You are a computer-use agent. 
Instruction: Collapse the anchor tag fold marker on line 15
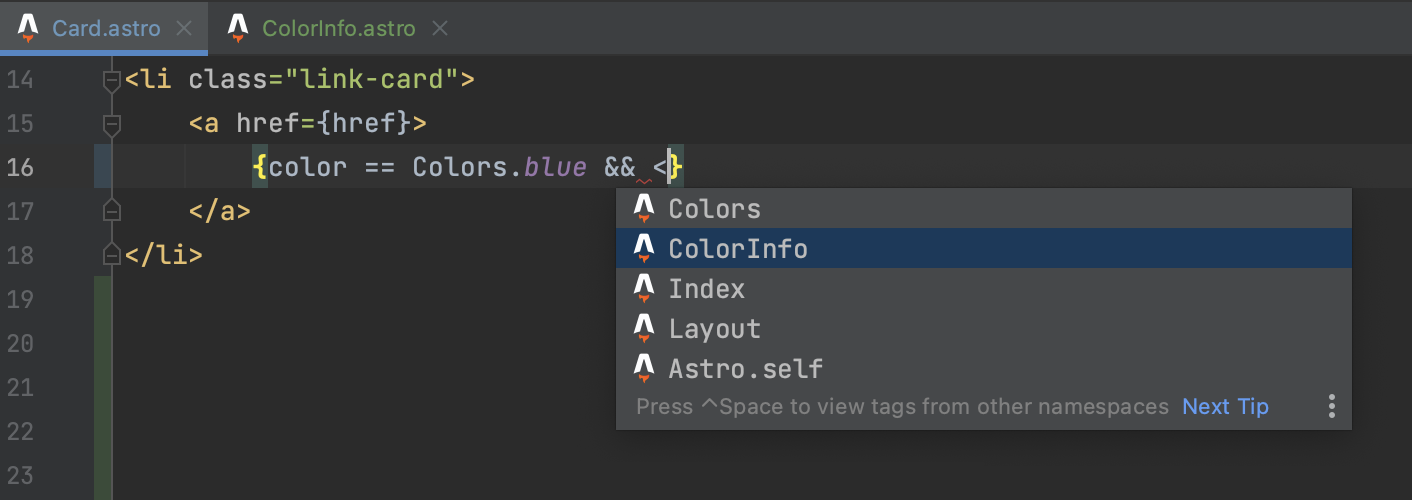pyautogui.click(x=112, y=124)
